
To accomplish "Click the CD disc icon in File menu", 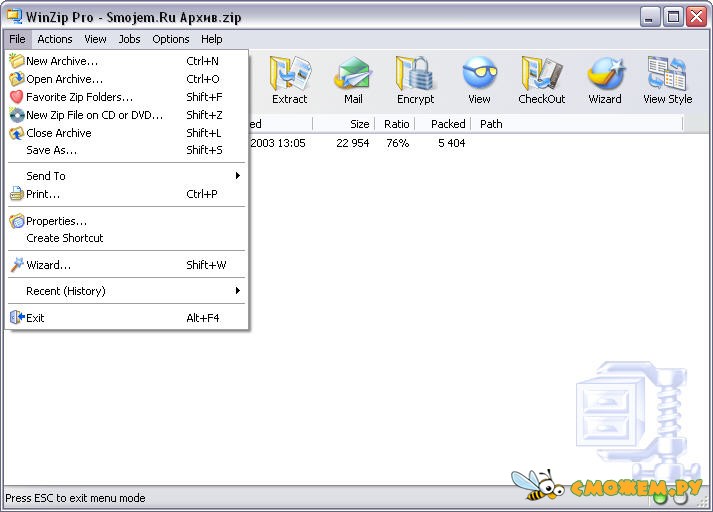I will [16, 115].
